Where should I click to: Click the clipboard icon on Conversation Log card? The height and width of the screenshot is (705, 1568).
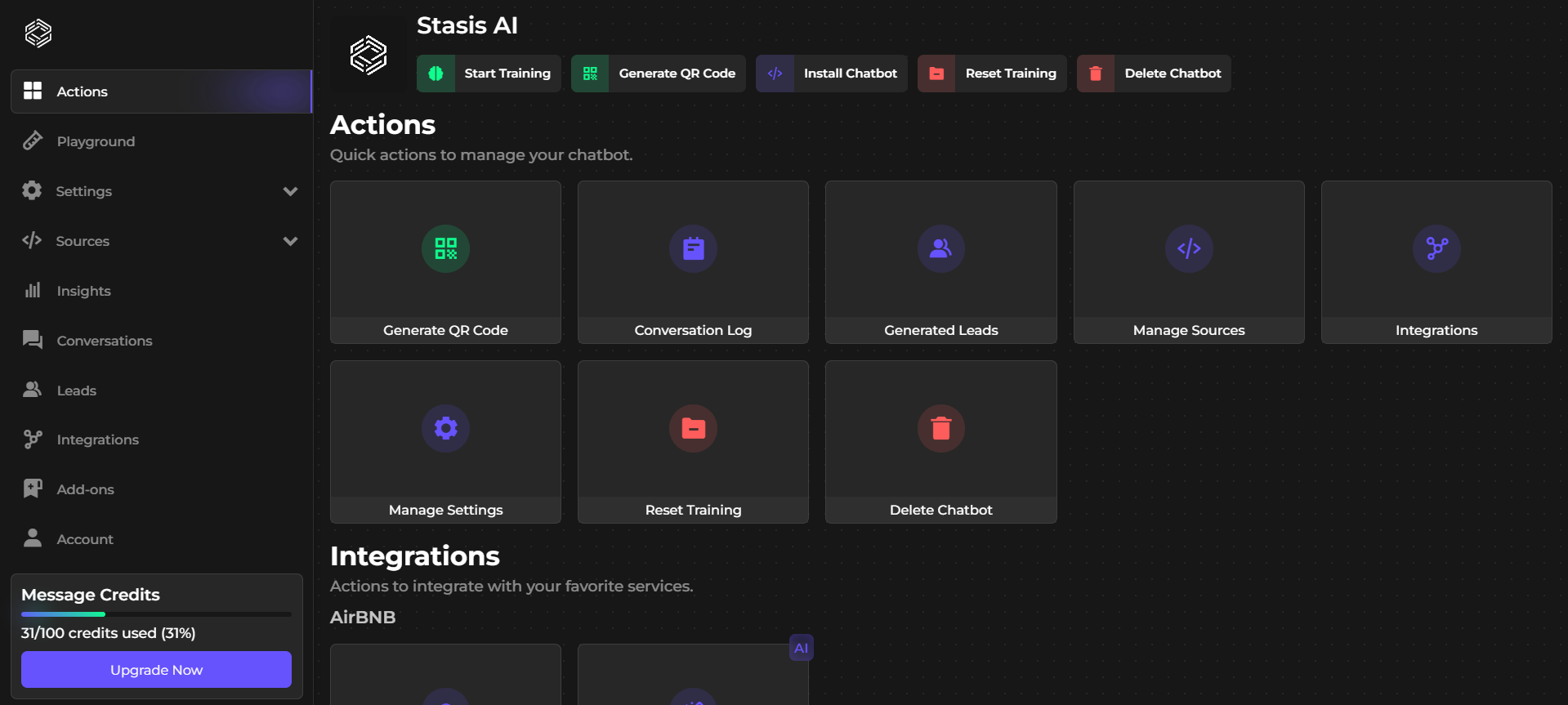tap(694, 248)
